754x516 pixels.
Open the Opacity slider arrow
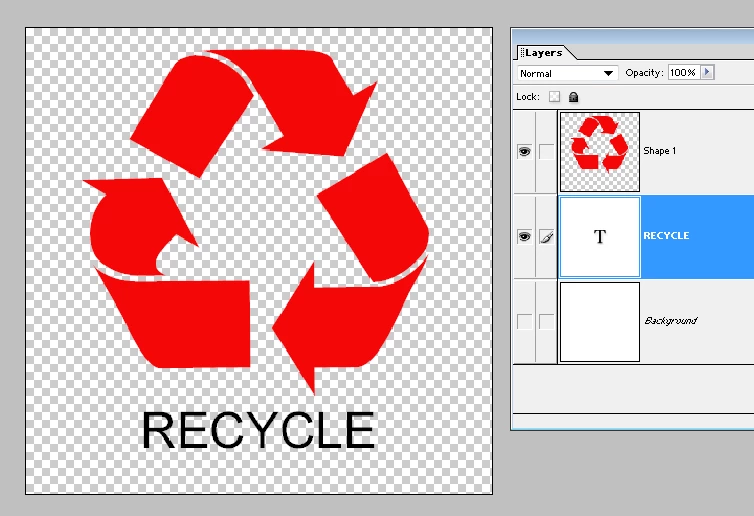point(707,73)
